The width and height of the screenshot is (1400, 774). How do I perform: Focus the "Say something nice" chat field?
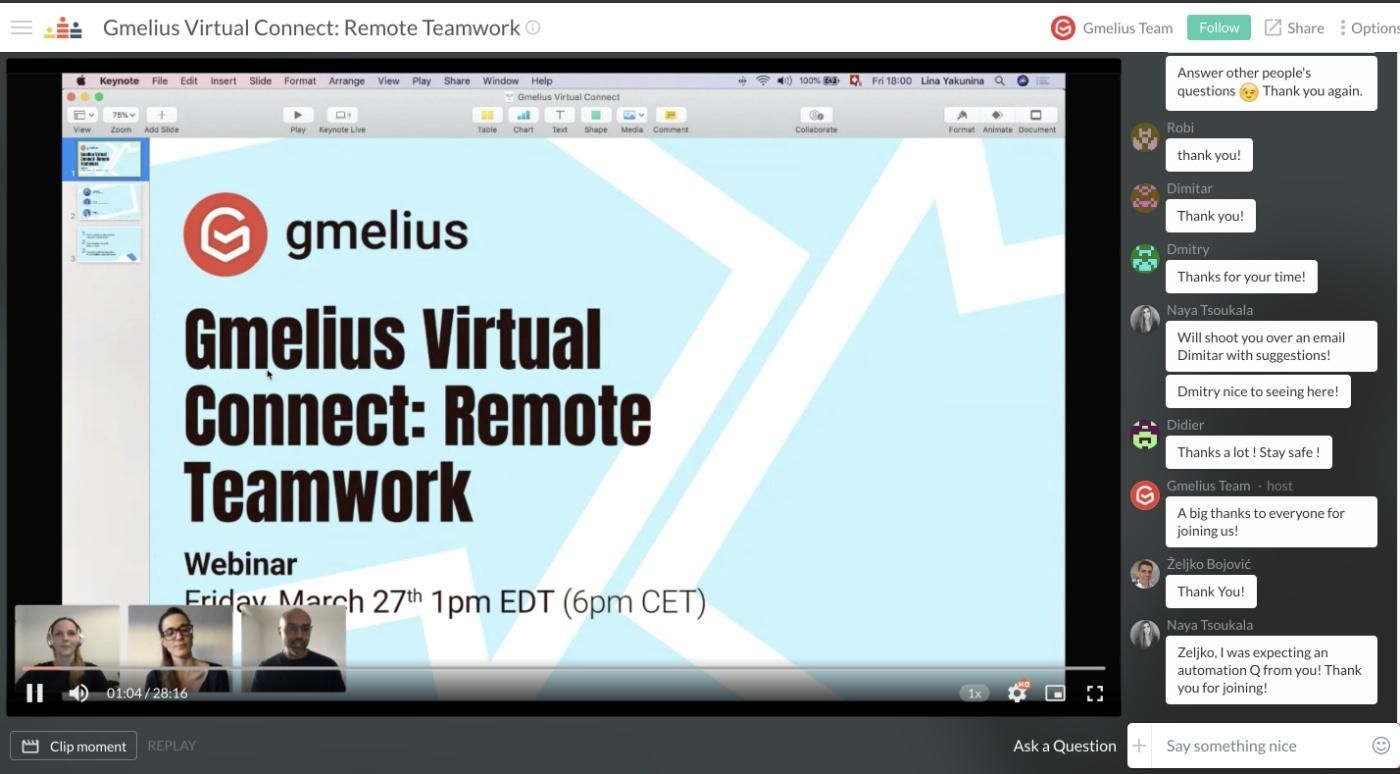1262,746
